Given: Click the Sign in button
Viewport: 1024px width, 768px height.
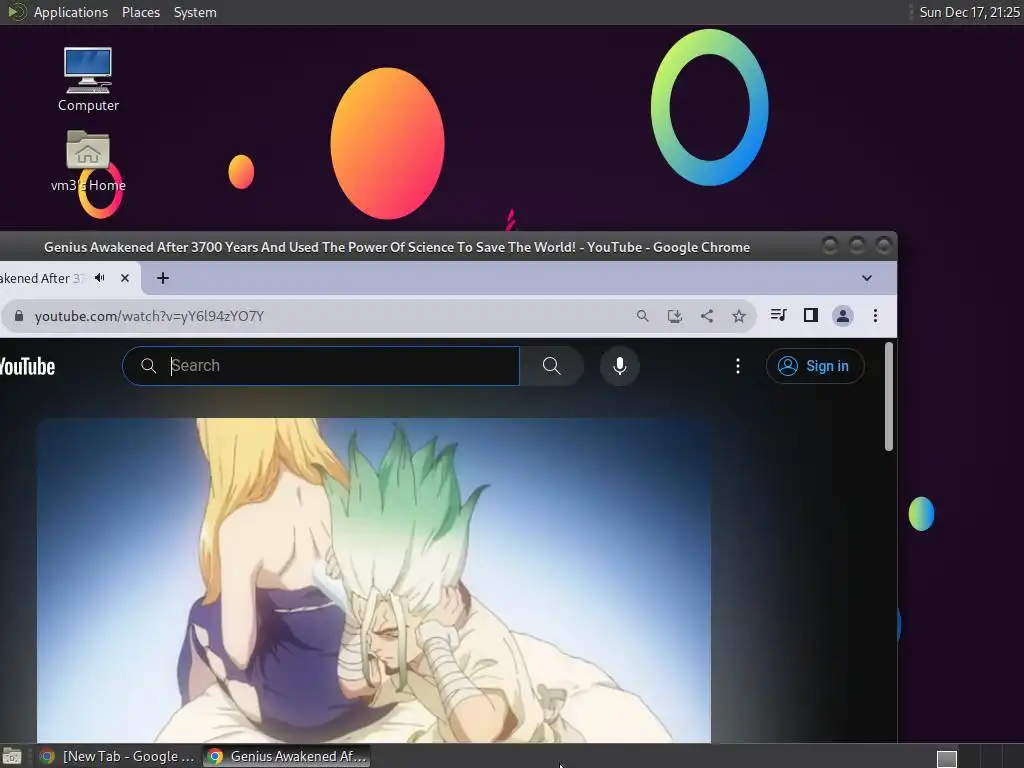Looking at the screenshot, I should click(x=815, y=366).
